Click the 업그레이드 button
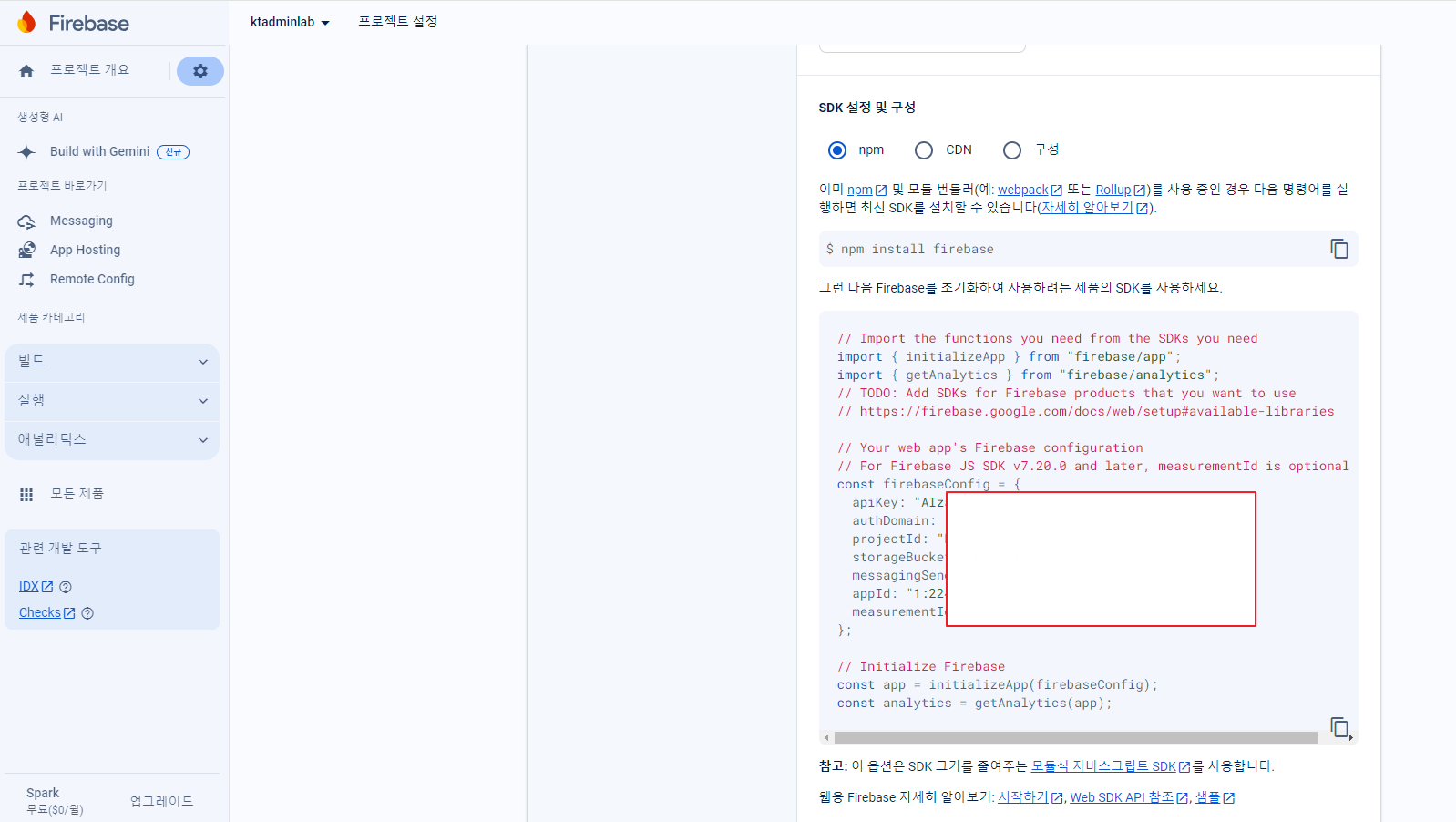 point(161,801)
